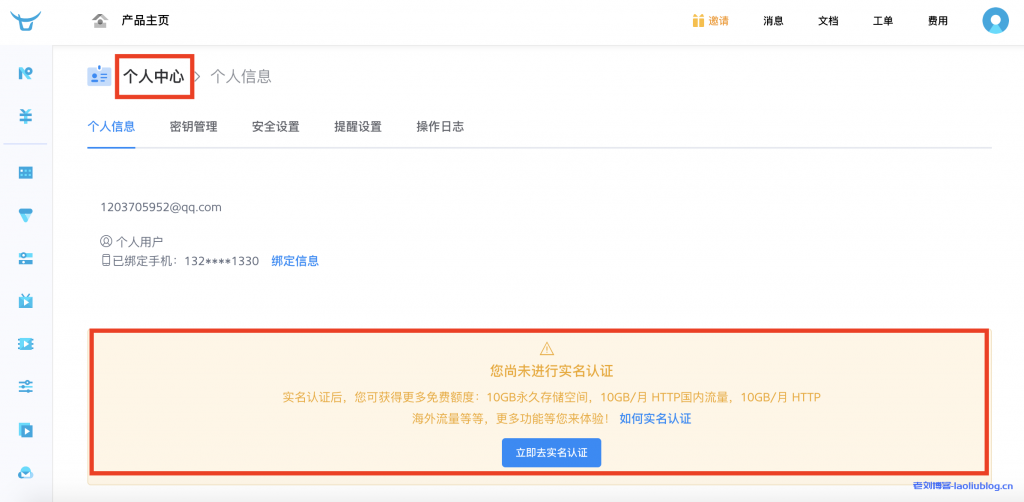Switch to the 操作日志 tab
This screenshot has height=502, width=1024.
pyautogui.click(x=440, y=127)
